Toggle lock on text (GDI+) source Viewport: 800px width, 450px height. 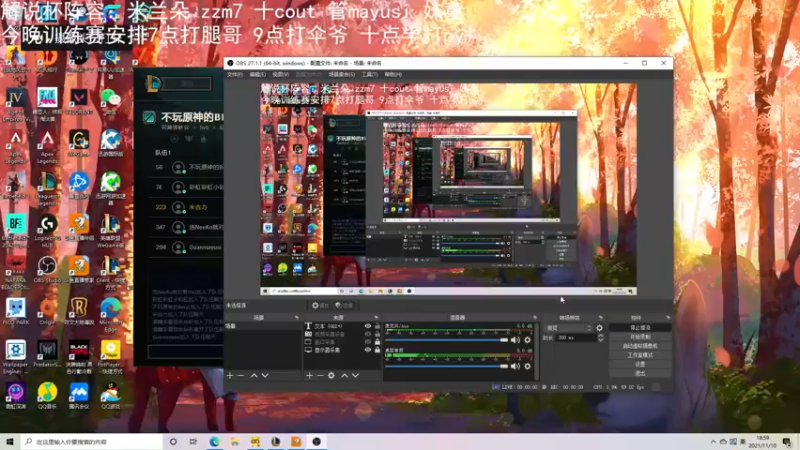[378, 326]
